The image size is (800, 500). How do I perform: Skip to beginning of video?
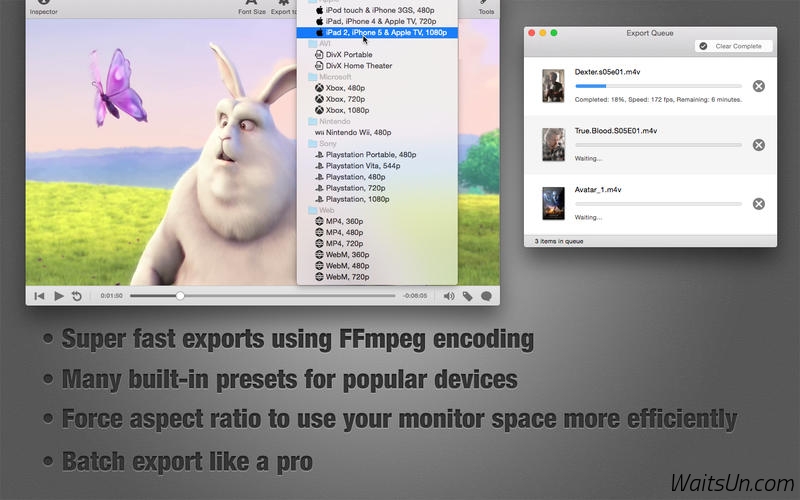39,296
